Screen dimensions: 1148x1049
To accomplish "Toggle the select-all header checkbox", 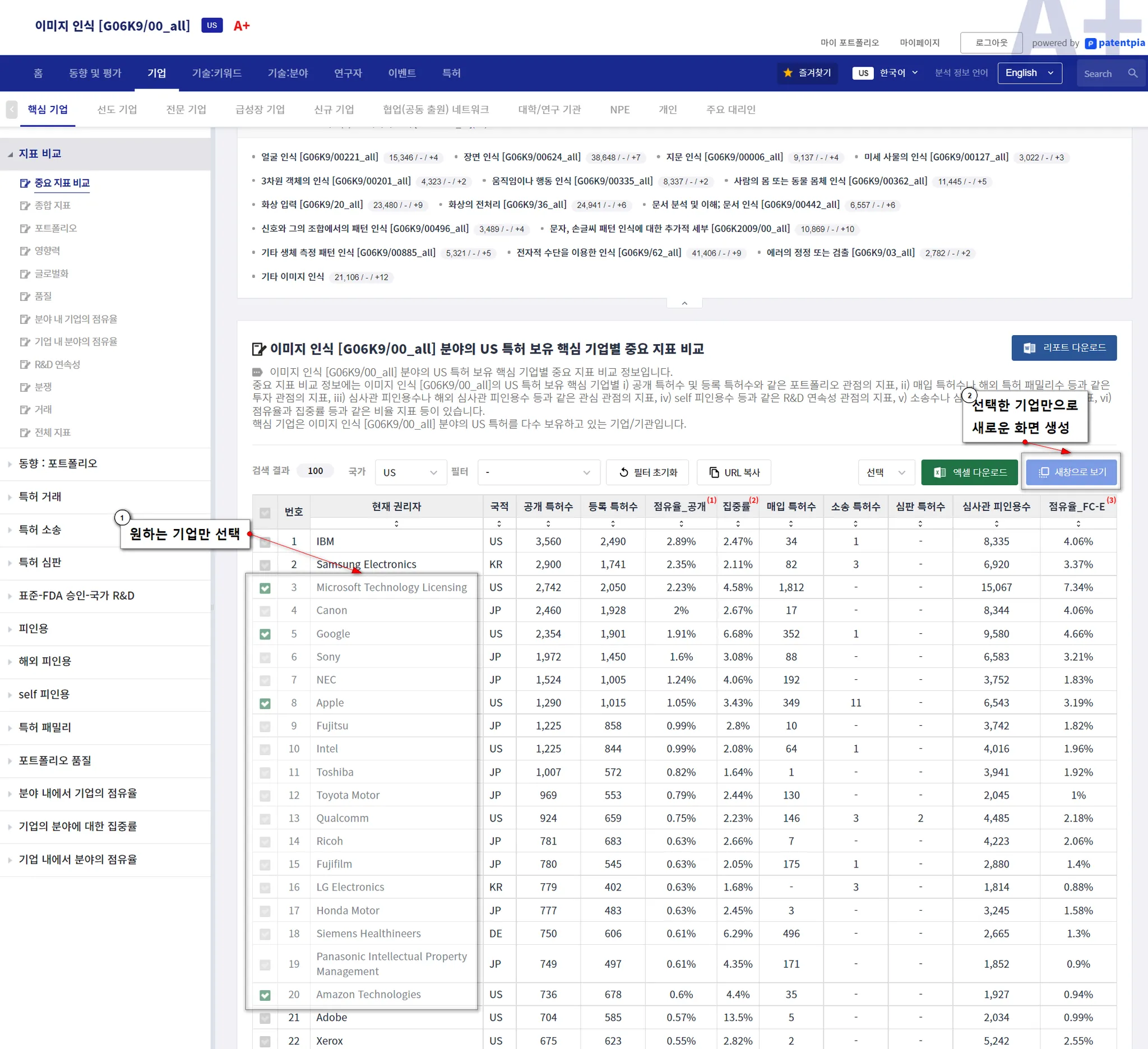I will click(x=265, y=512).
